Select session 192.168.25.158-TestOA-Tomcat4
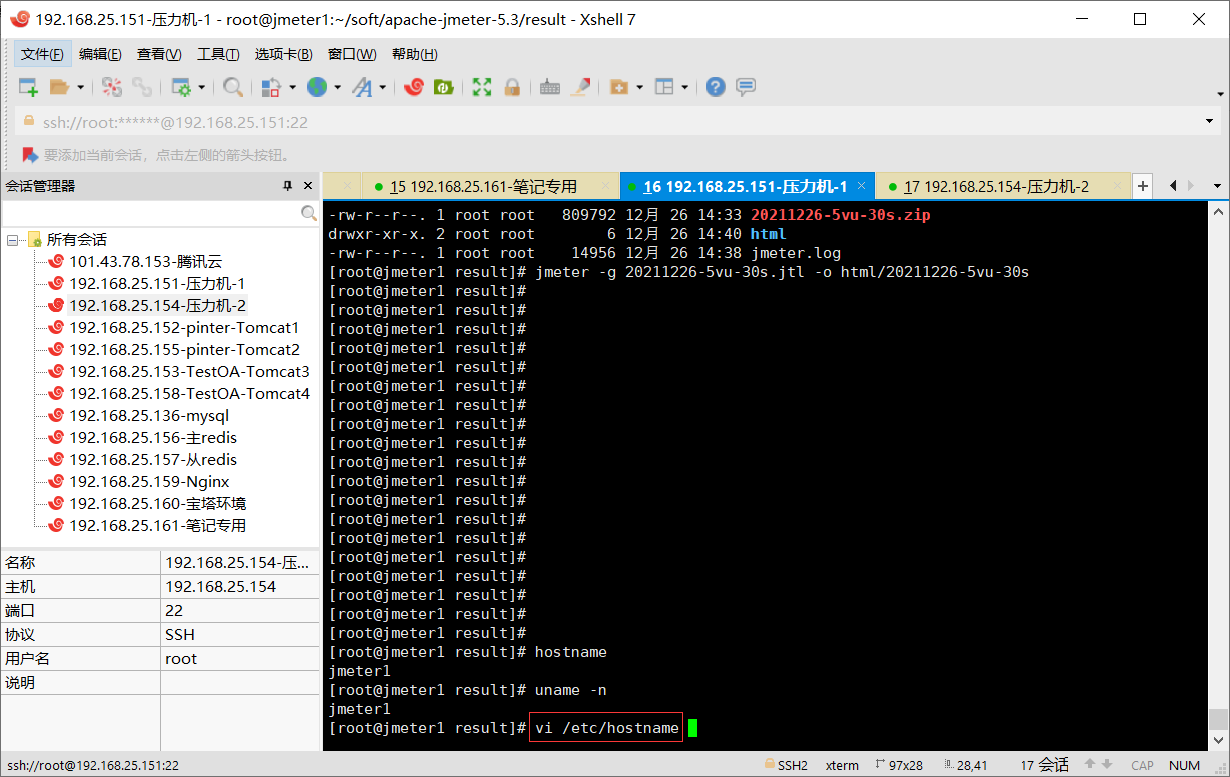Screen dimensions: 1230x777 click(189, 394)
